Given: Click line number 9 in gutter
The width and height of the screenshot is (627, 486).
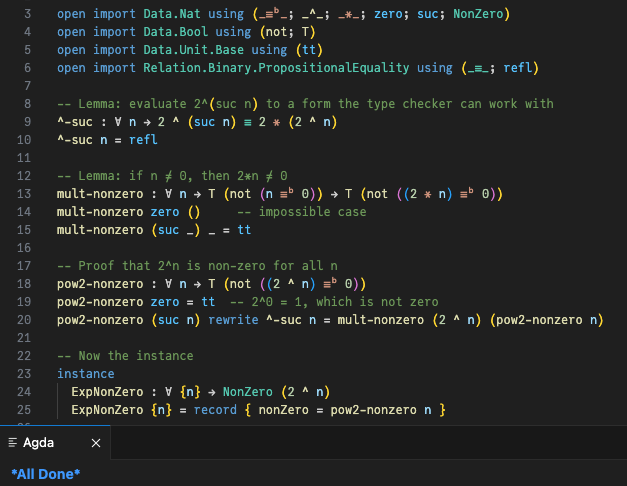Looking at the screenshot, I should pos(27,122).
